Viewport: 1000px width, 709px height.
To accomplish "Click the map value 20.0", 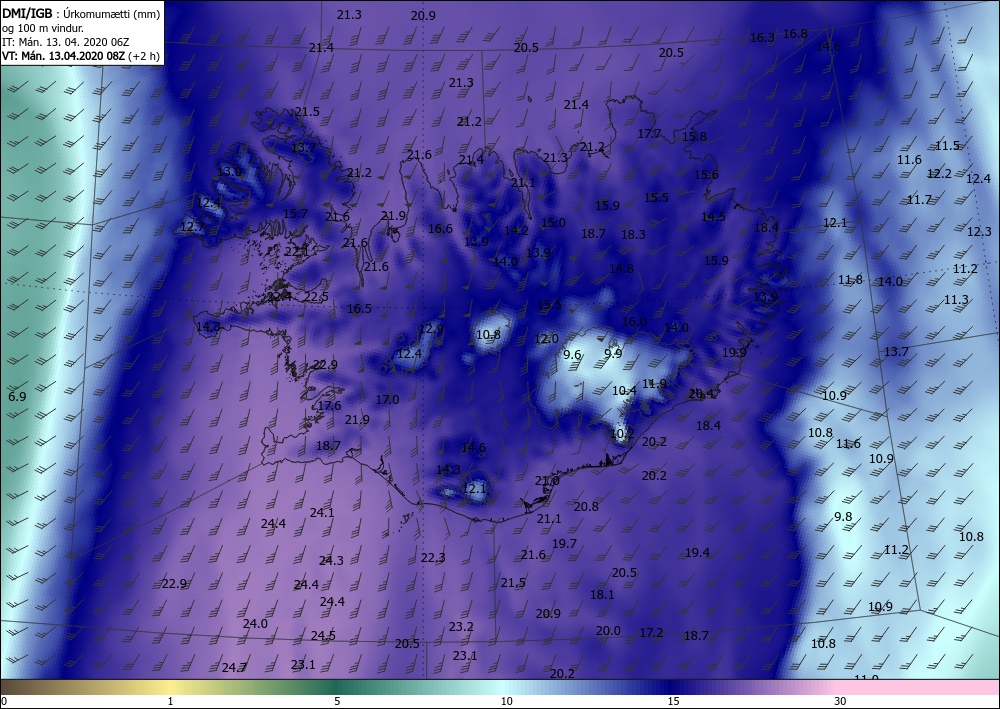I will [x=608, y=631].
